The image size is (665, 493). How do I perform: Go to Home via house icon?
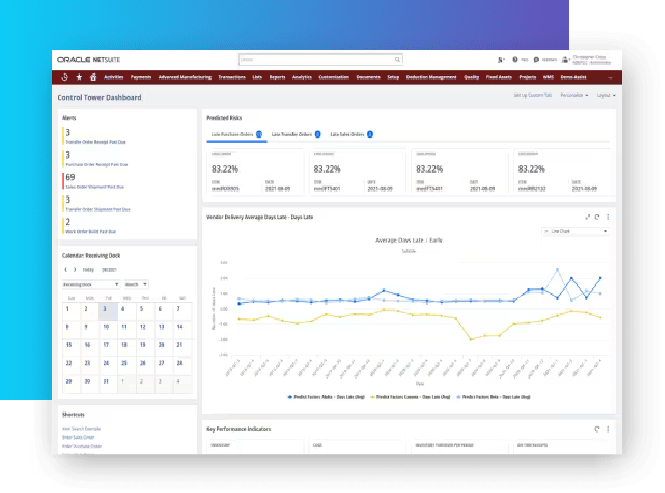point(93,76)
